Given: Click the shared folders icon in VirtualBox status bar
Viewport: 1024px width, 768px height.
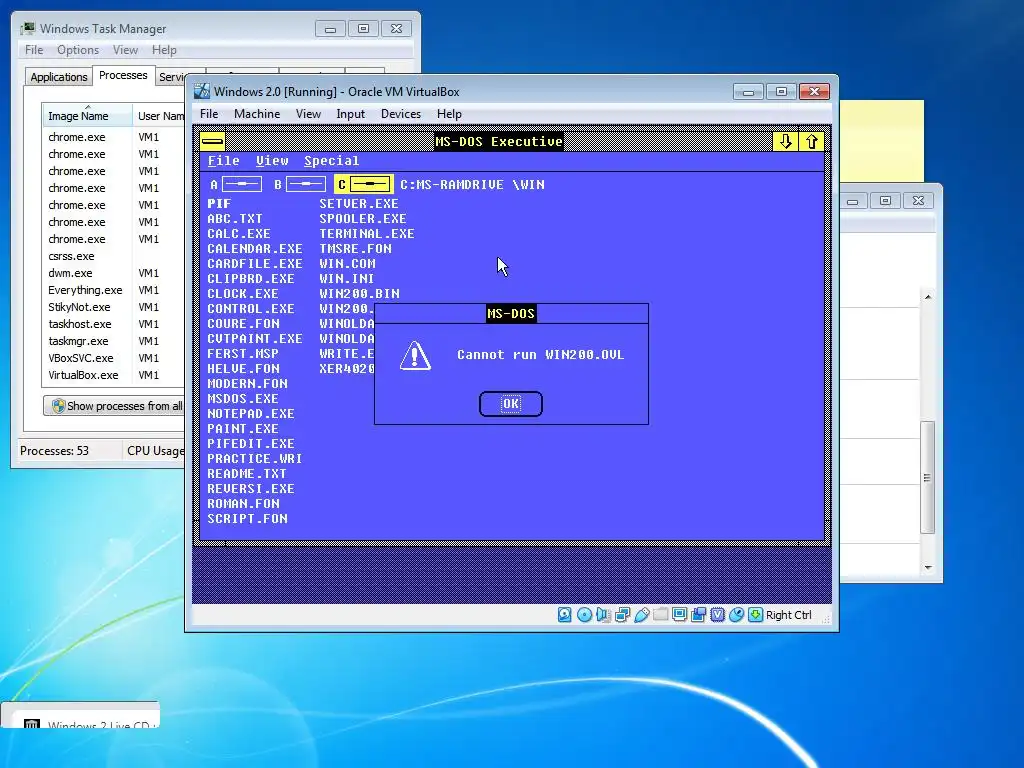Looking at the screenshot, I should coord(660,615).
